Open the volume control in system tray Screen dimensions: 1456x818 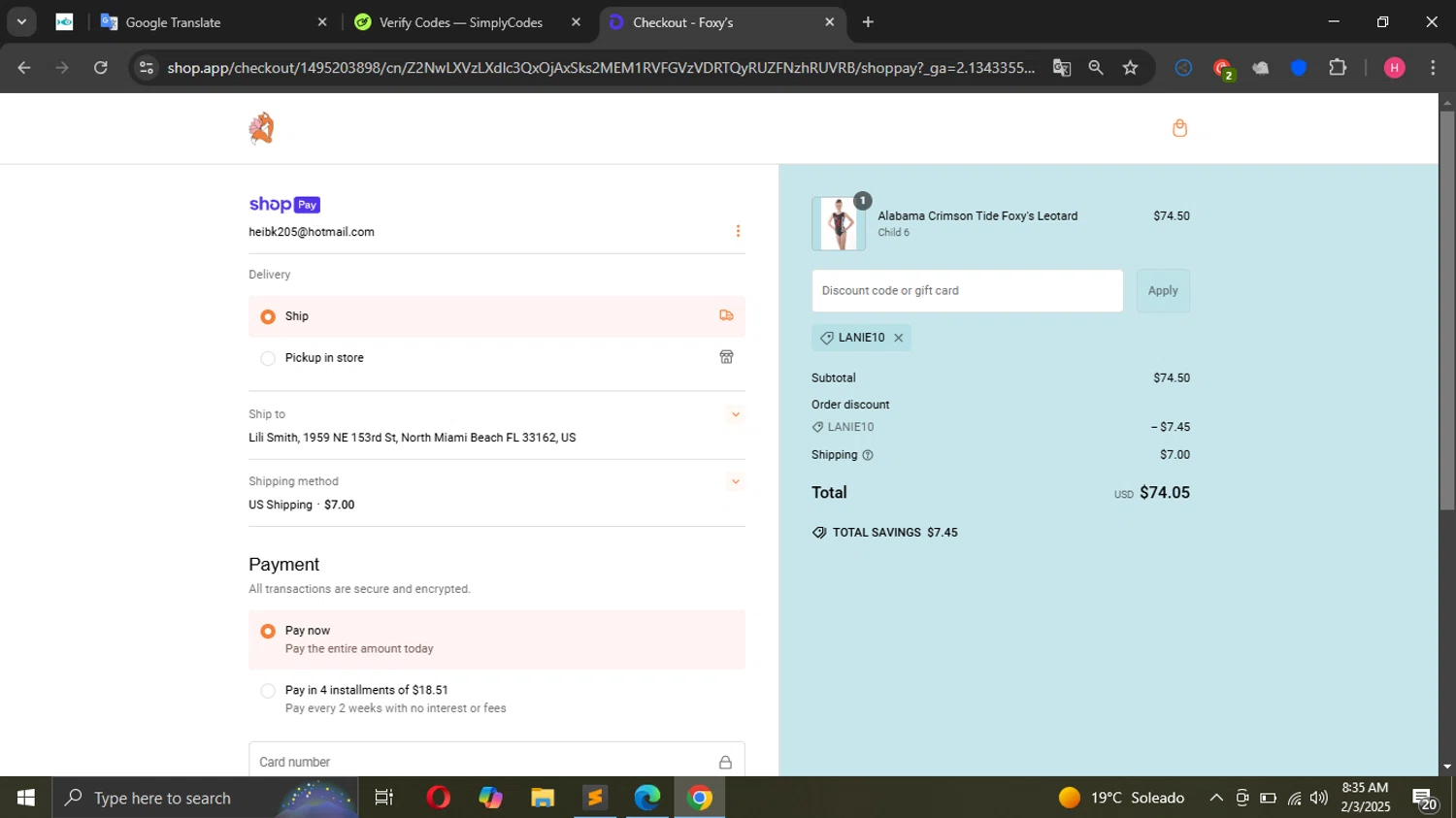[x=1318, y=798]
